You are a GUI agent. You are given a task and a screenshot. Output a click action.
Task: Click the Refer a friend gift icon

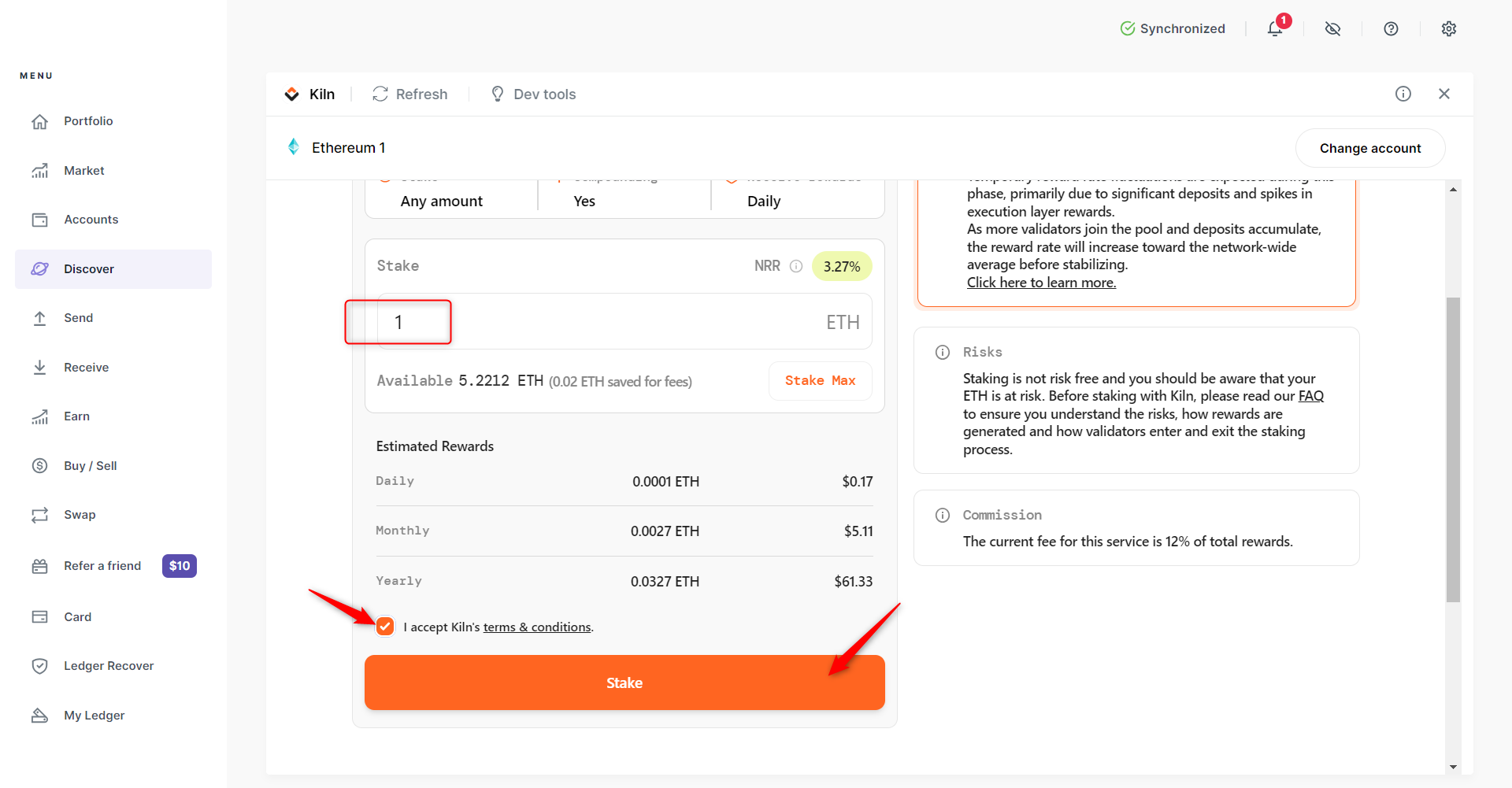(x=40, y=566)
